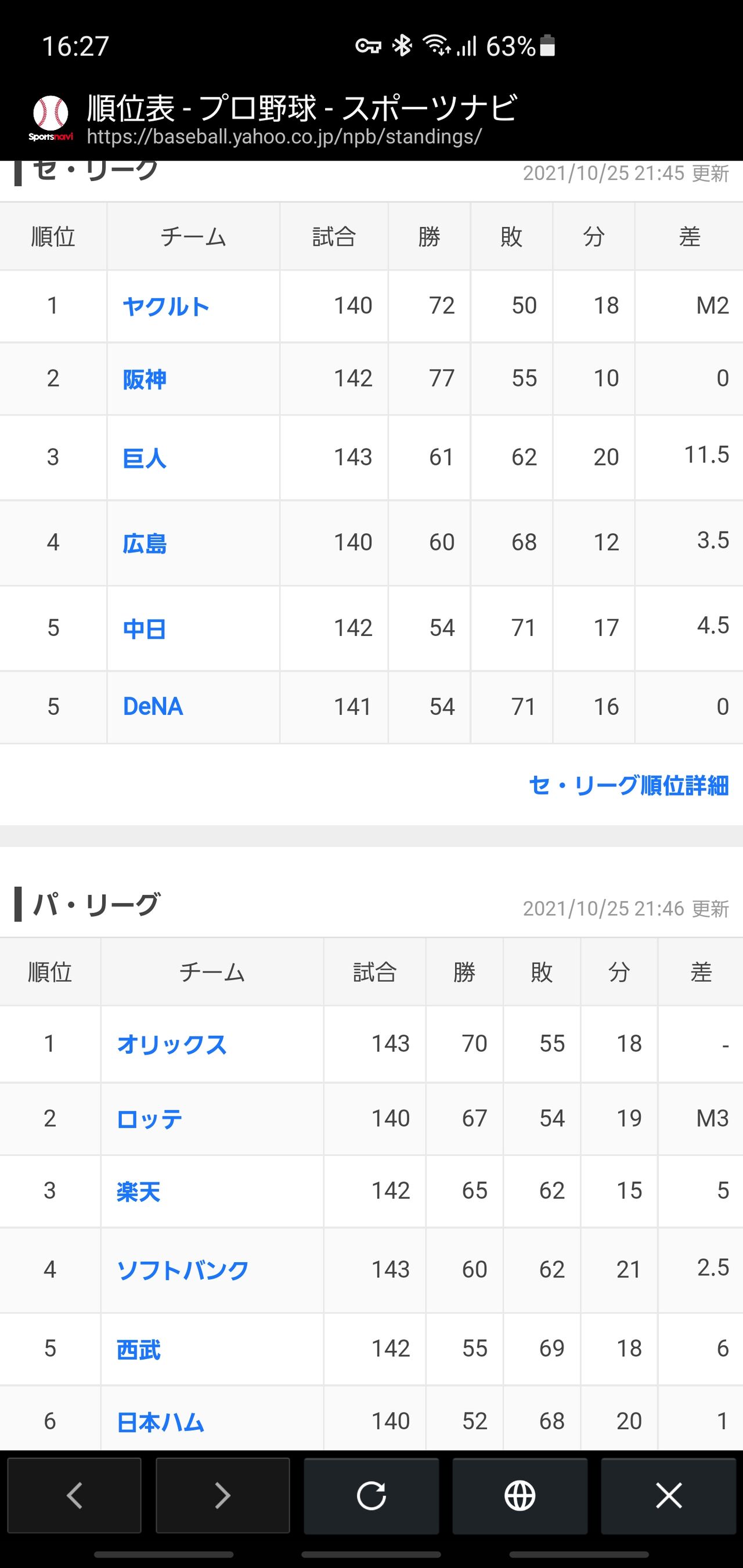743x1568 pixels.
Task: Tap the 楽天 team link
Action: [x=138, y=1191]
